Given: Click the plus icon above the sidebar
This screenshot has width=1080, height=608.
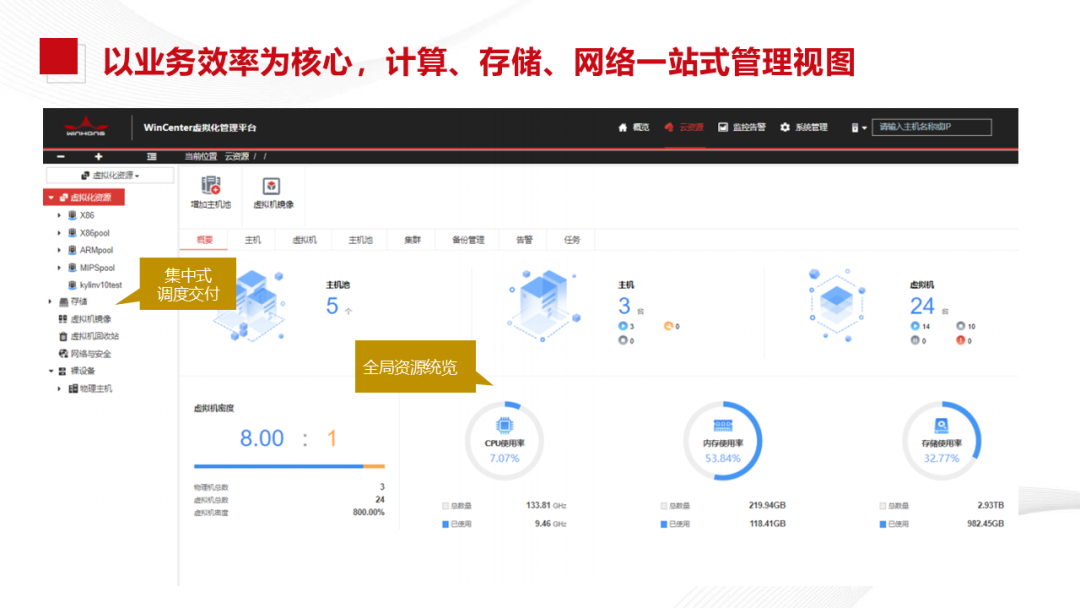Looking at the screenshot, I should pos(98,157).
